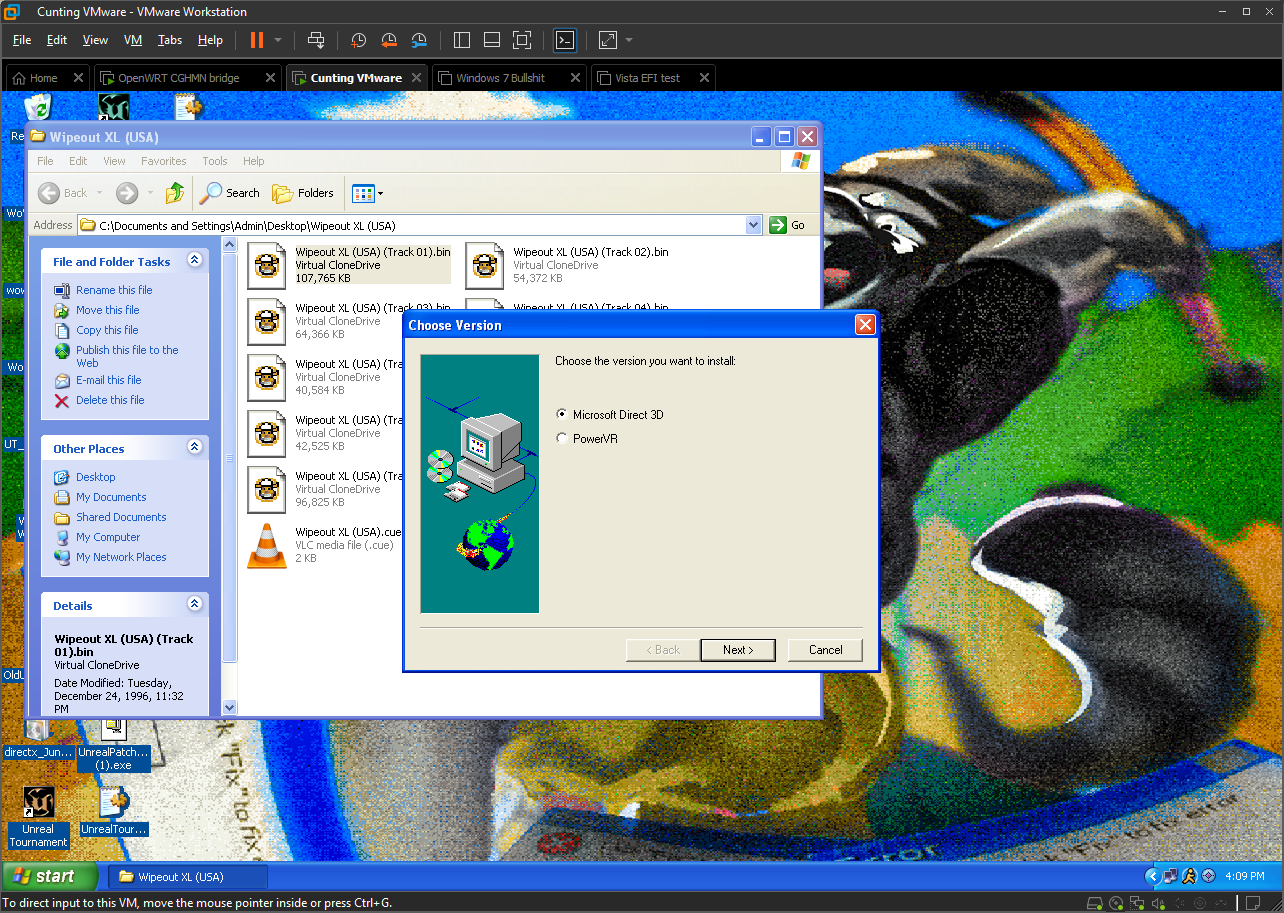
Task: Open the VMware power options dropdown arrow
Action: click(278, 40)
